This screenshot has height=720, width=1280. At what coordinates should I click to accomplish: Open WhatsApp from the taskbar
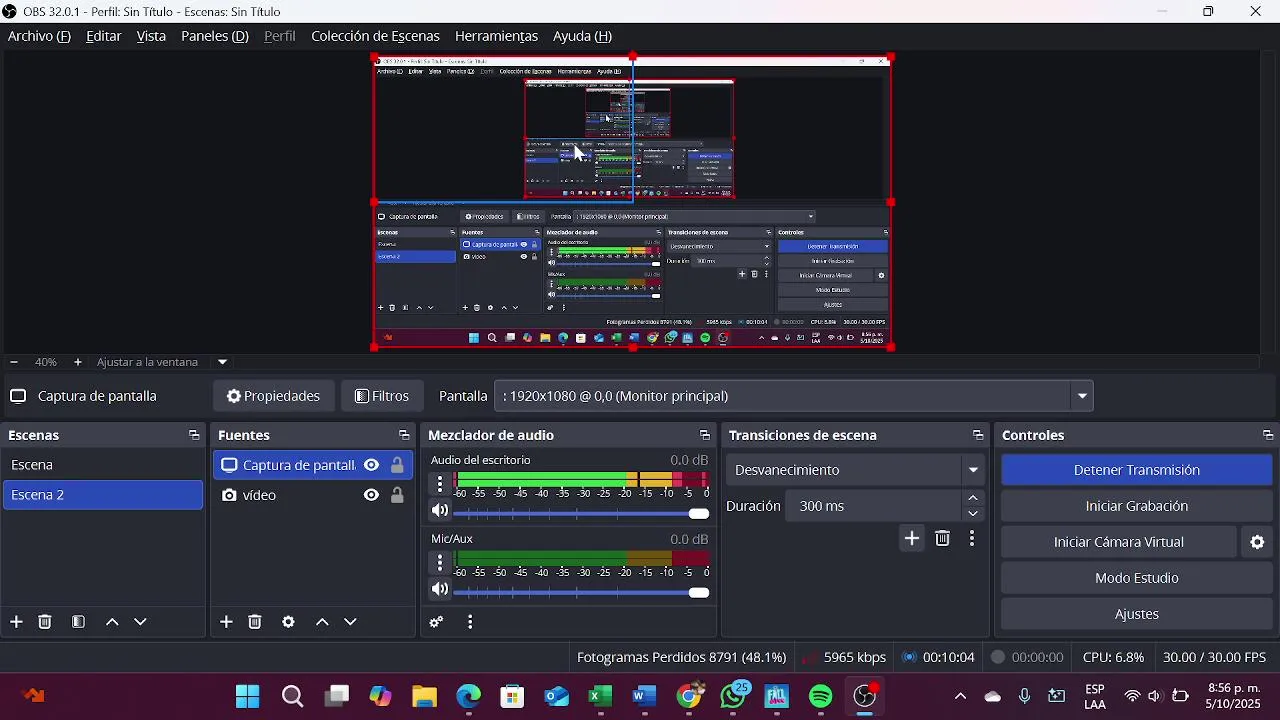point(733,697)
